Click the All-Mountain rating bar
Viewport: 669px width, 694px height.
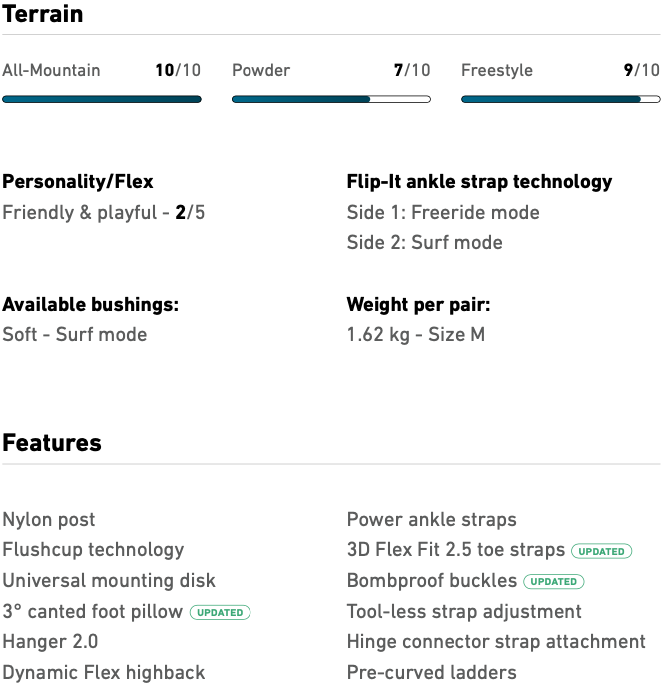coord(103,100)
